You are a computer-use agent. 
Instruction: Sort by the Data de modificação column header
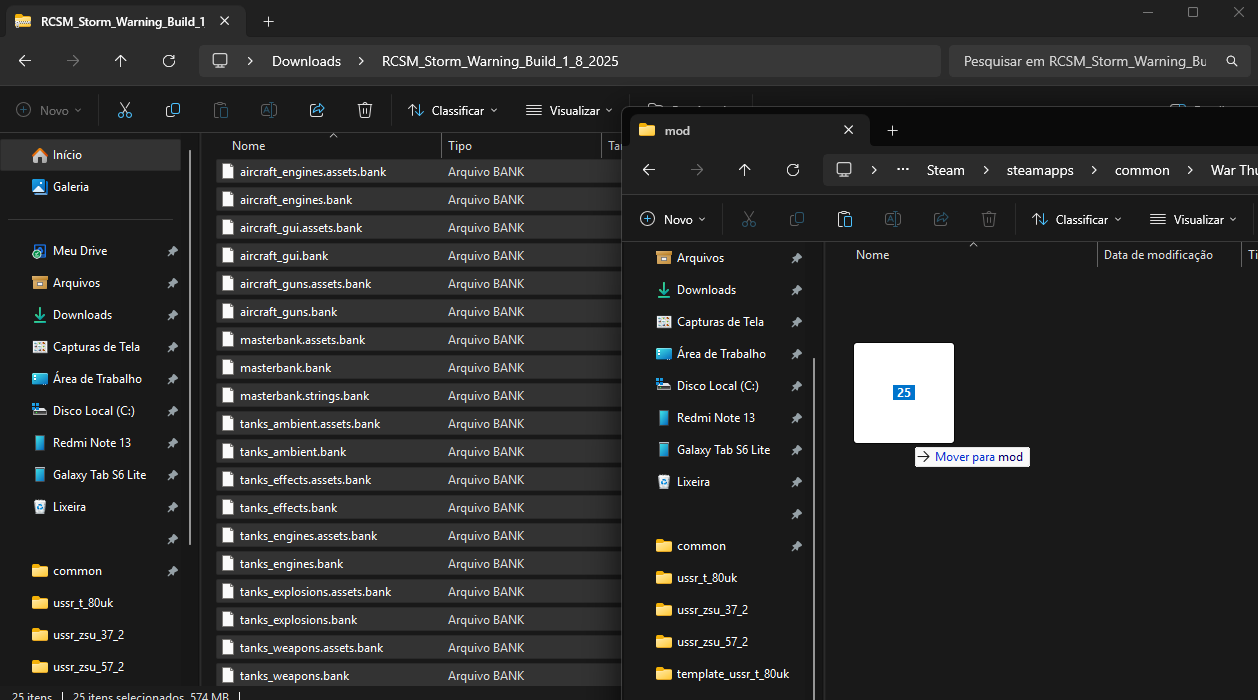coord(1158,255)
